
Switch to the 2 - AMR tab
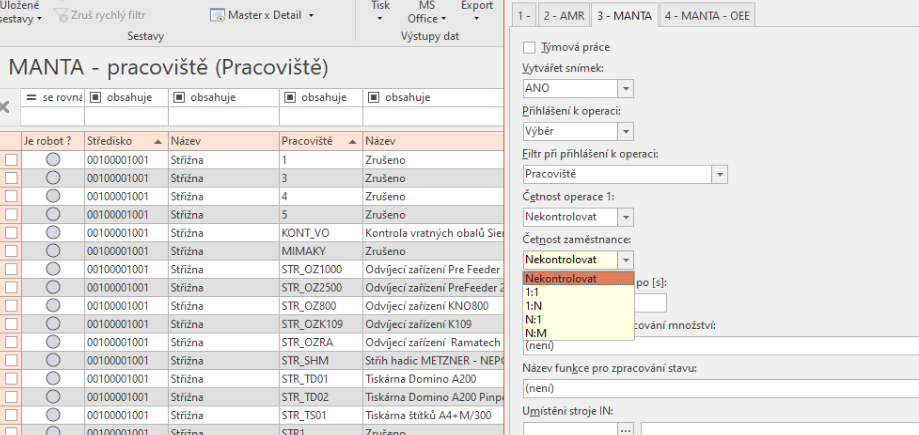562,14
